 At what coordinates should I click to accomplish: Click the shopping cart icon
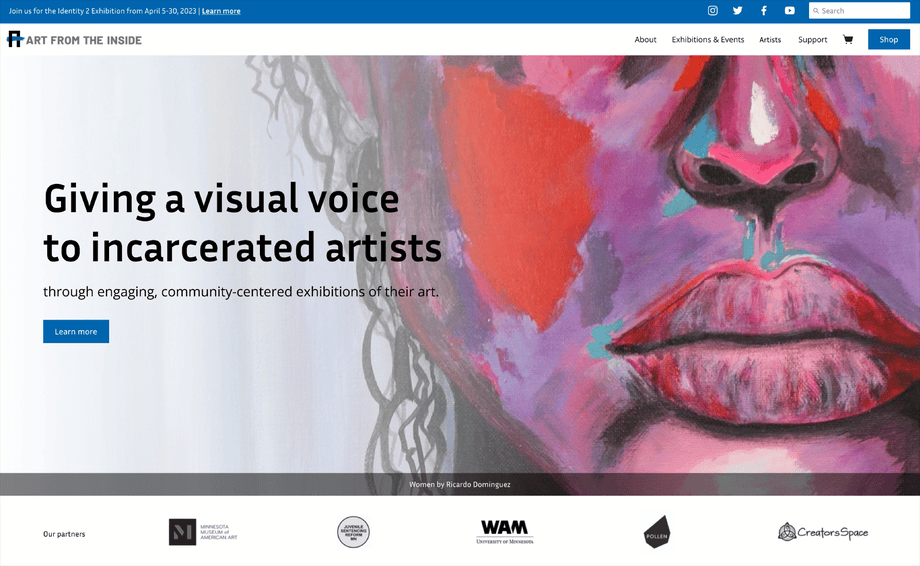tap(848, 39)
